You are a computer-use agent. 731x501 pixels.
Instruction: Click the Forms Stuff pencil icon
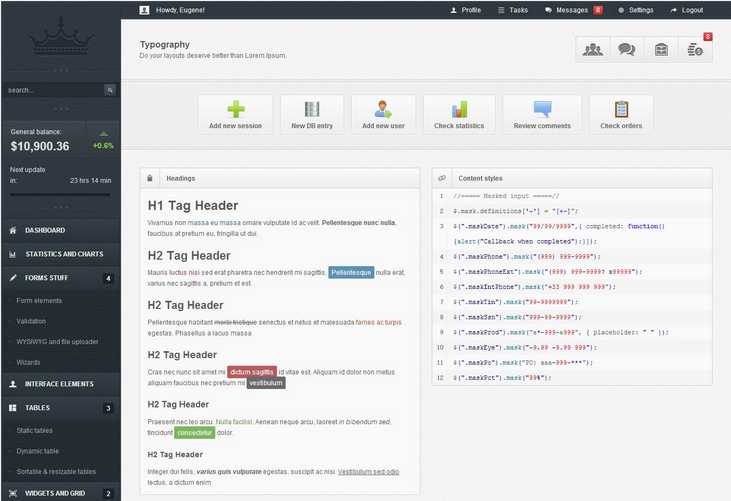[x=13, y=278]
